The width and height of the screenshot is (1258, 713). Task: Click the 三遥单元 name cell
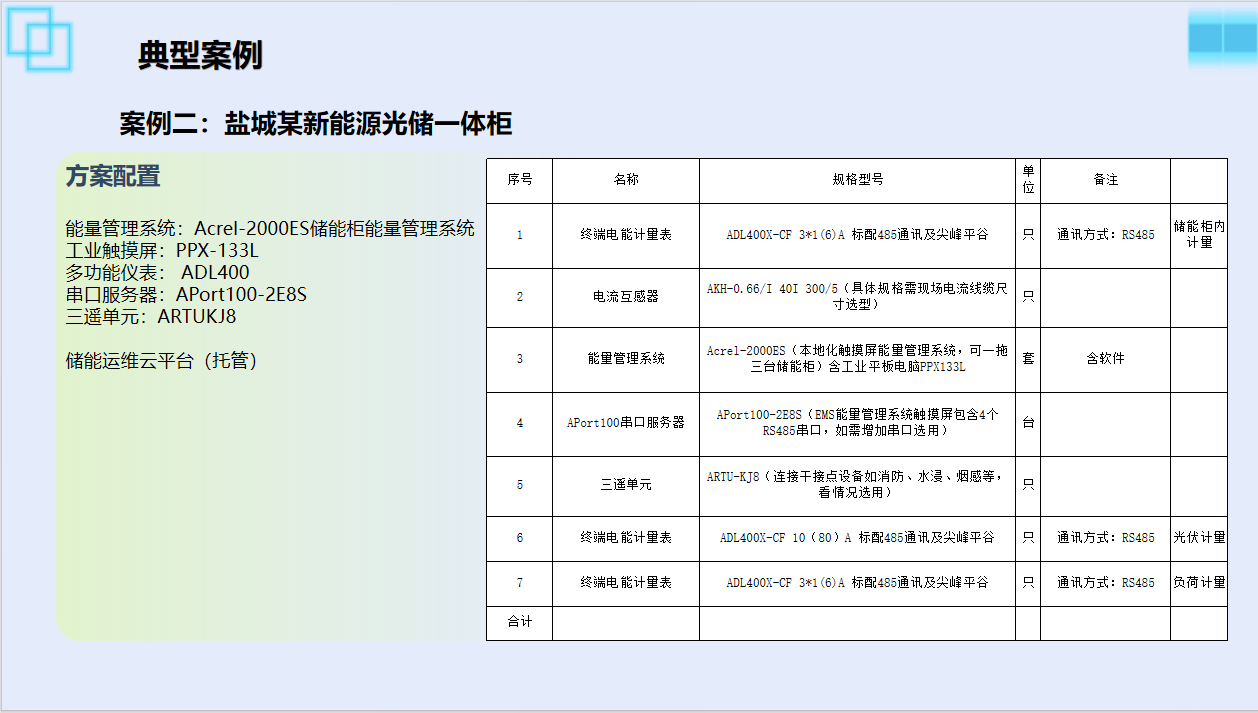point(626,485)
